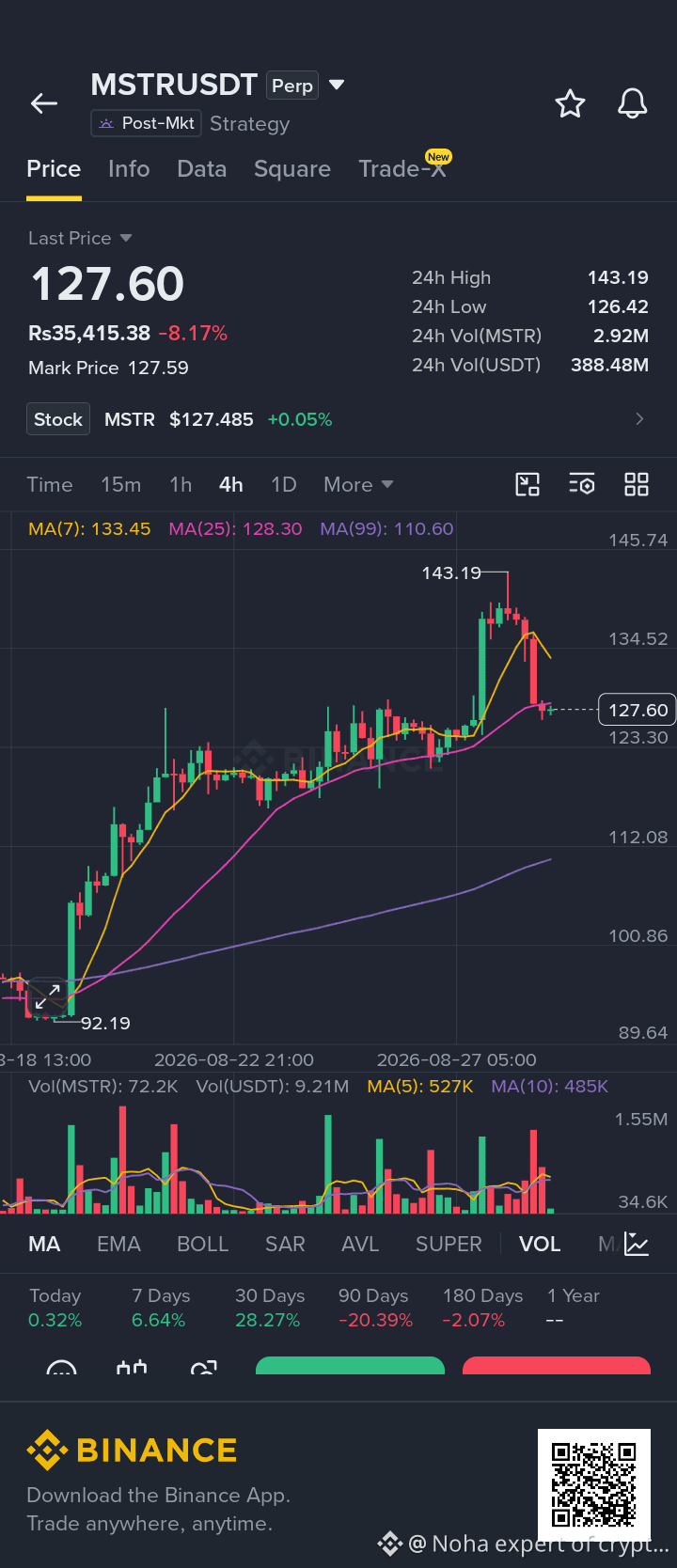The height and width of the screenshot is (1568, 677).
Task: Switch to the Info tab
Action: click(129, 168)
